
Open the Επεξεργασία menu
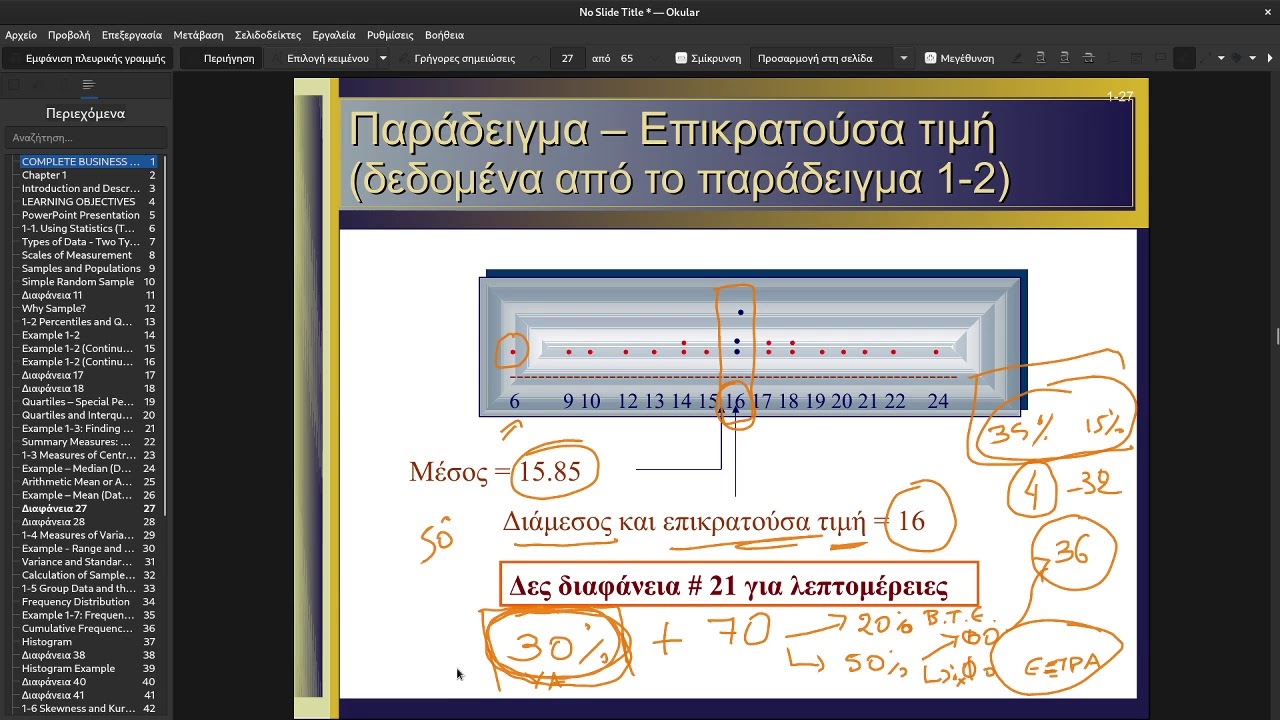pos(131,35)
